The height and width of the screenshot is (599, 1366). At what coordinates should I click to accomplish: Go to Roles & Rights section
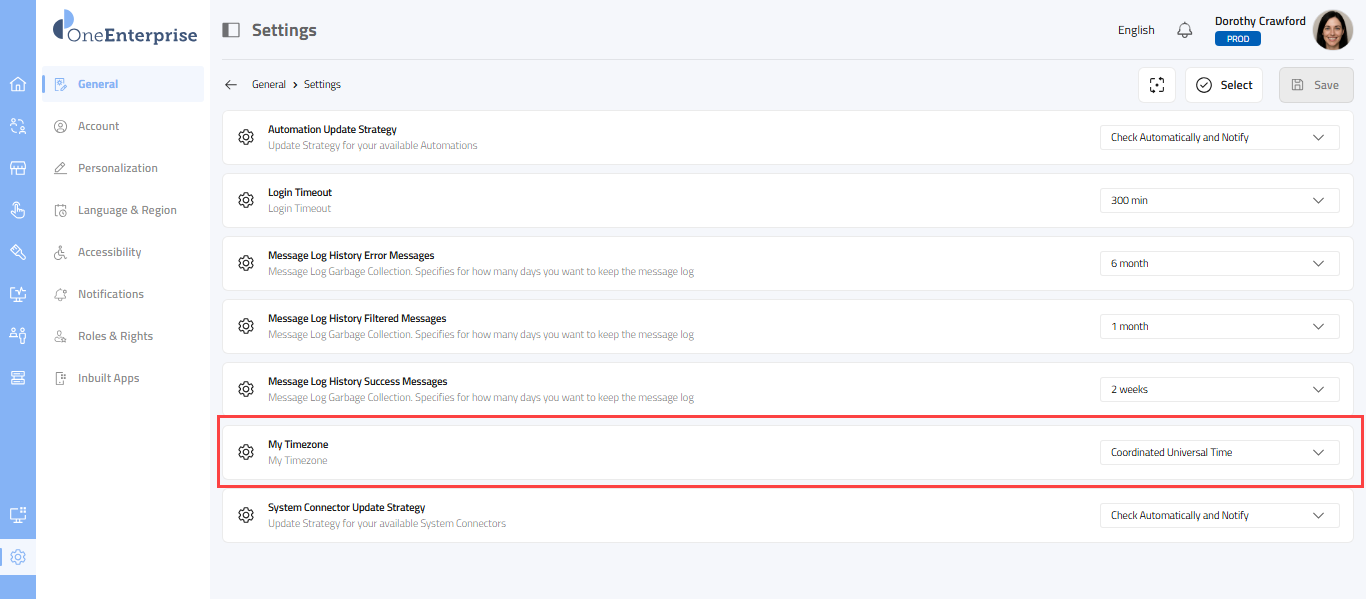coord(115,336)
